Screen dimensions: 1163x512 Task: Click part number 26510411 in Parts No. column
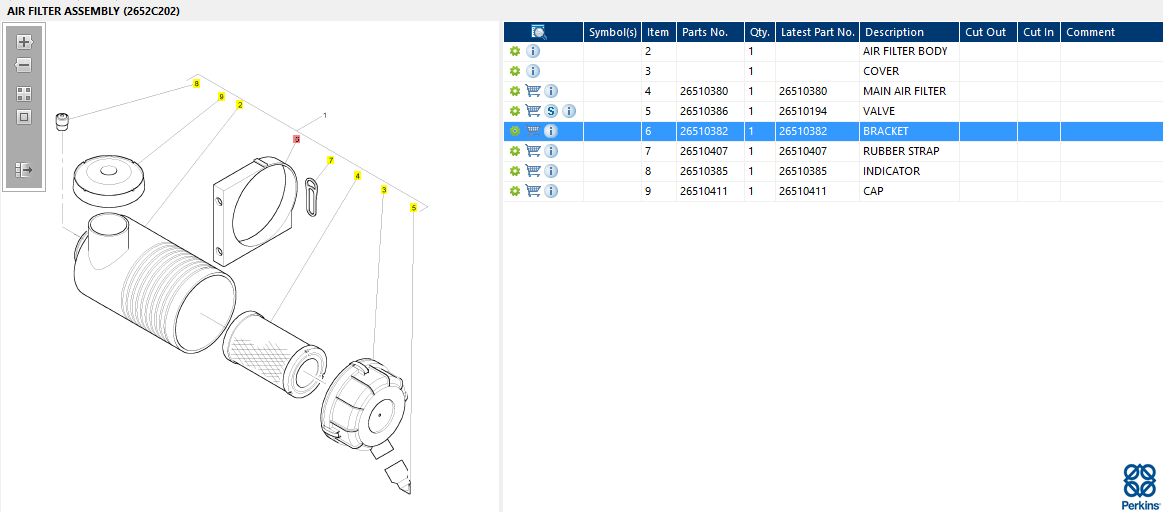click(704, 191)
